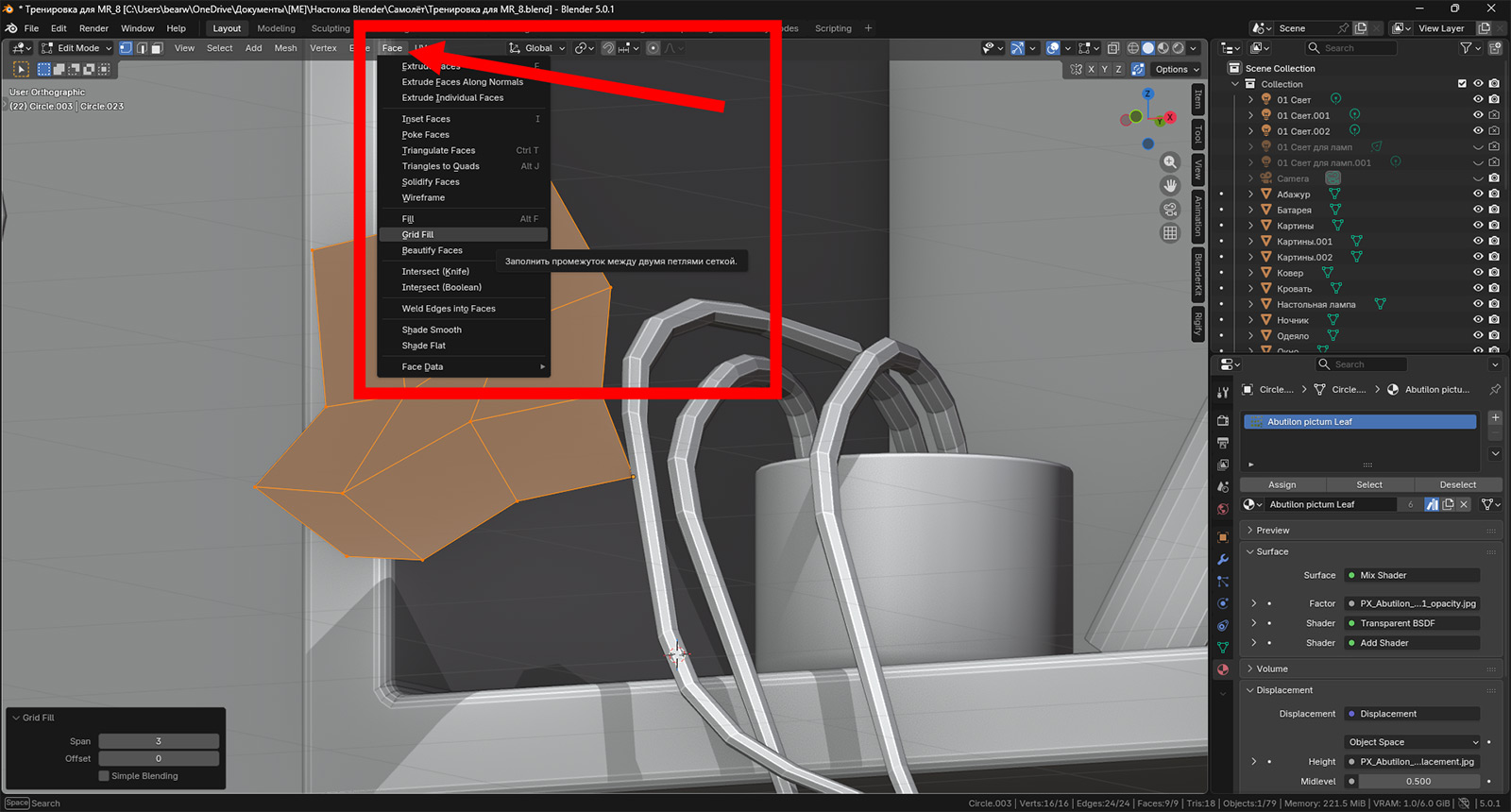
Task: Click the outliner Search field
Action: [x=1350, y=48]
